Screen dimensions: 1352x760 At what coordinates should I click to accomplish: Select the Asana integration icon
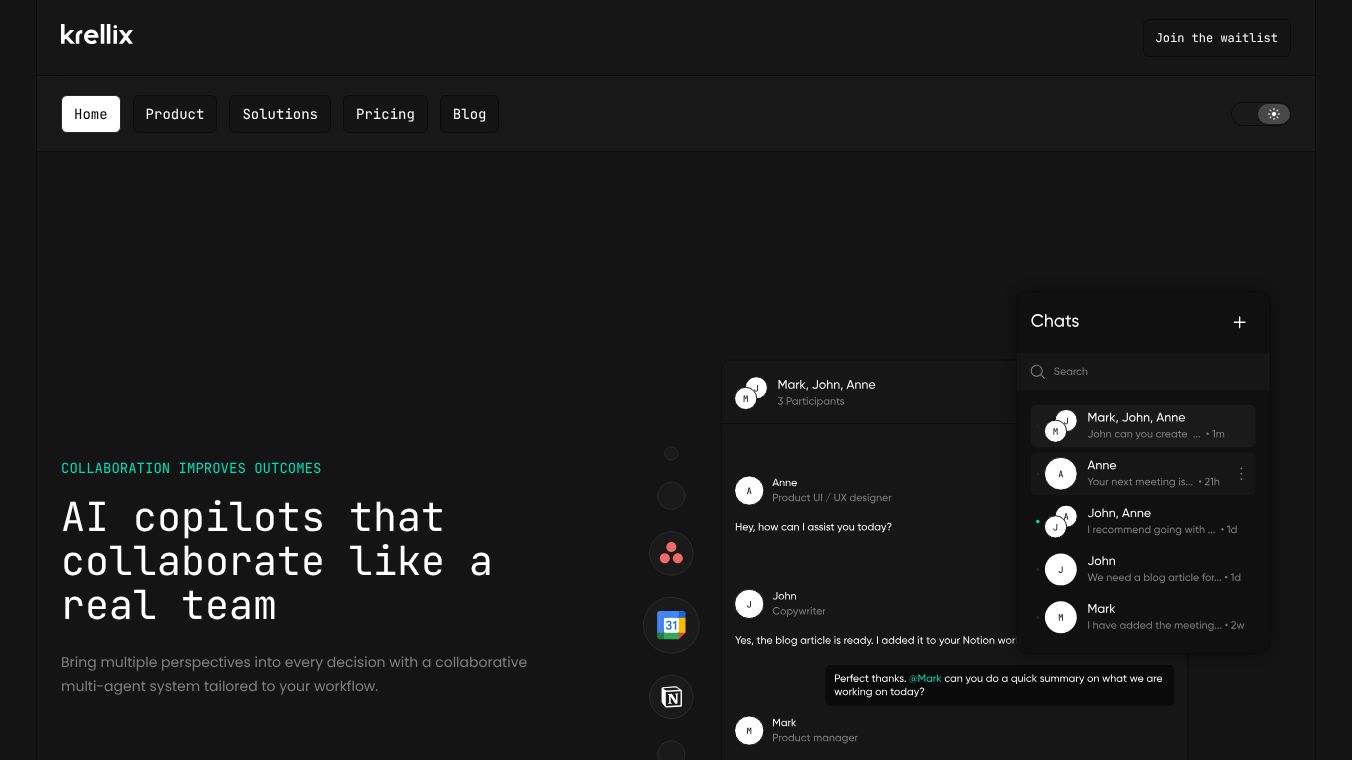pyautogui.click(x=671, y=553)
